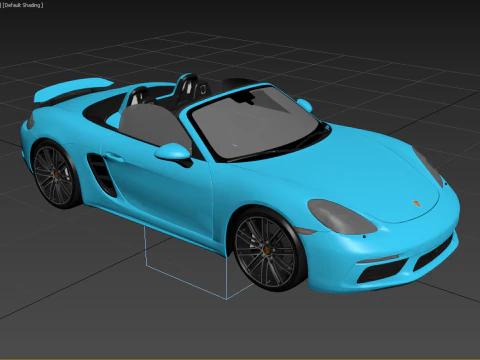Select the passenger-side mirror

[305, 105]
